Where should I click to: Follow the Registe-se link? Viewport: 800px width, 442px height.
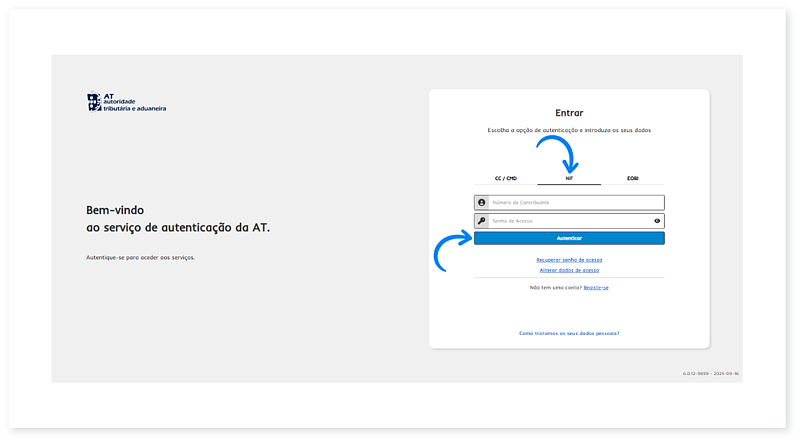596,287
